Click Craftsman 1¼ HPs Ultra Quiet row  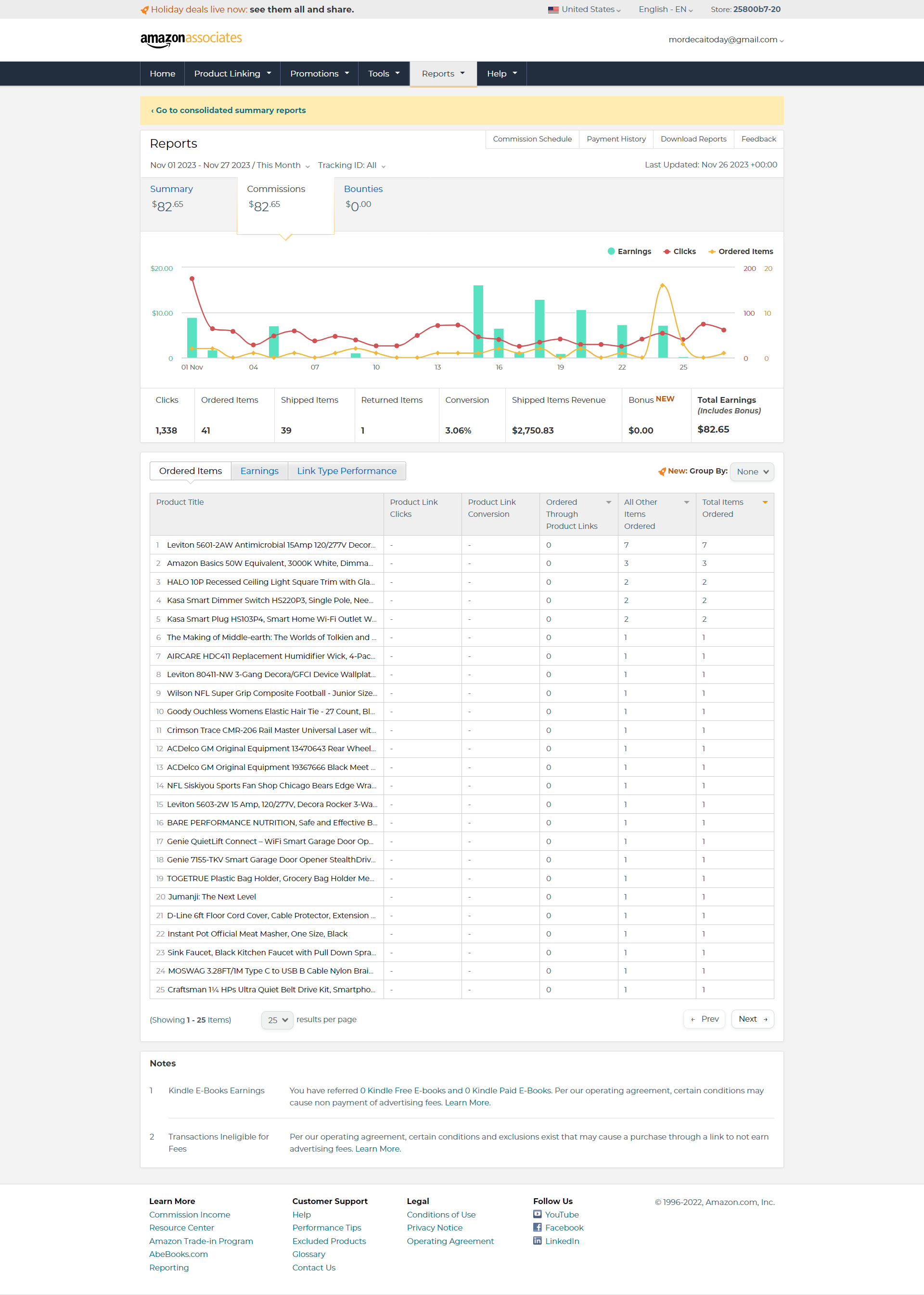[x=462, y=989]
